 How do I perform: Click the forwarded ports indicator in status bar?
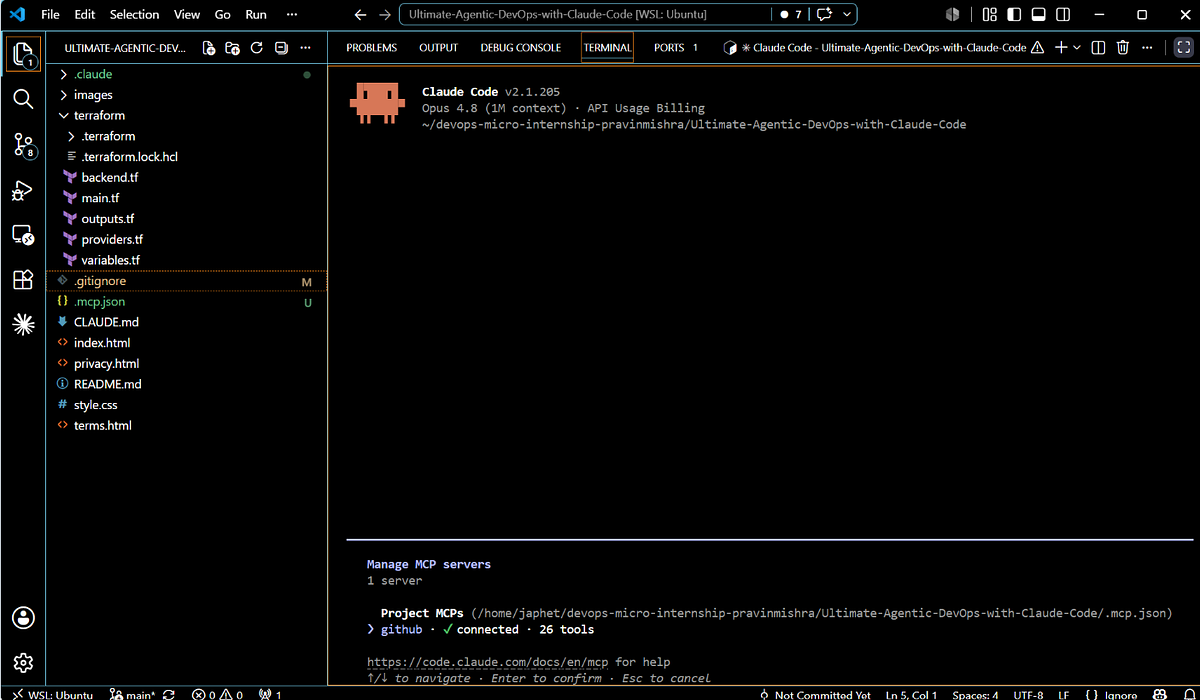[270, 694]
